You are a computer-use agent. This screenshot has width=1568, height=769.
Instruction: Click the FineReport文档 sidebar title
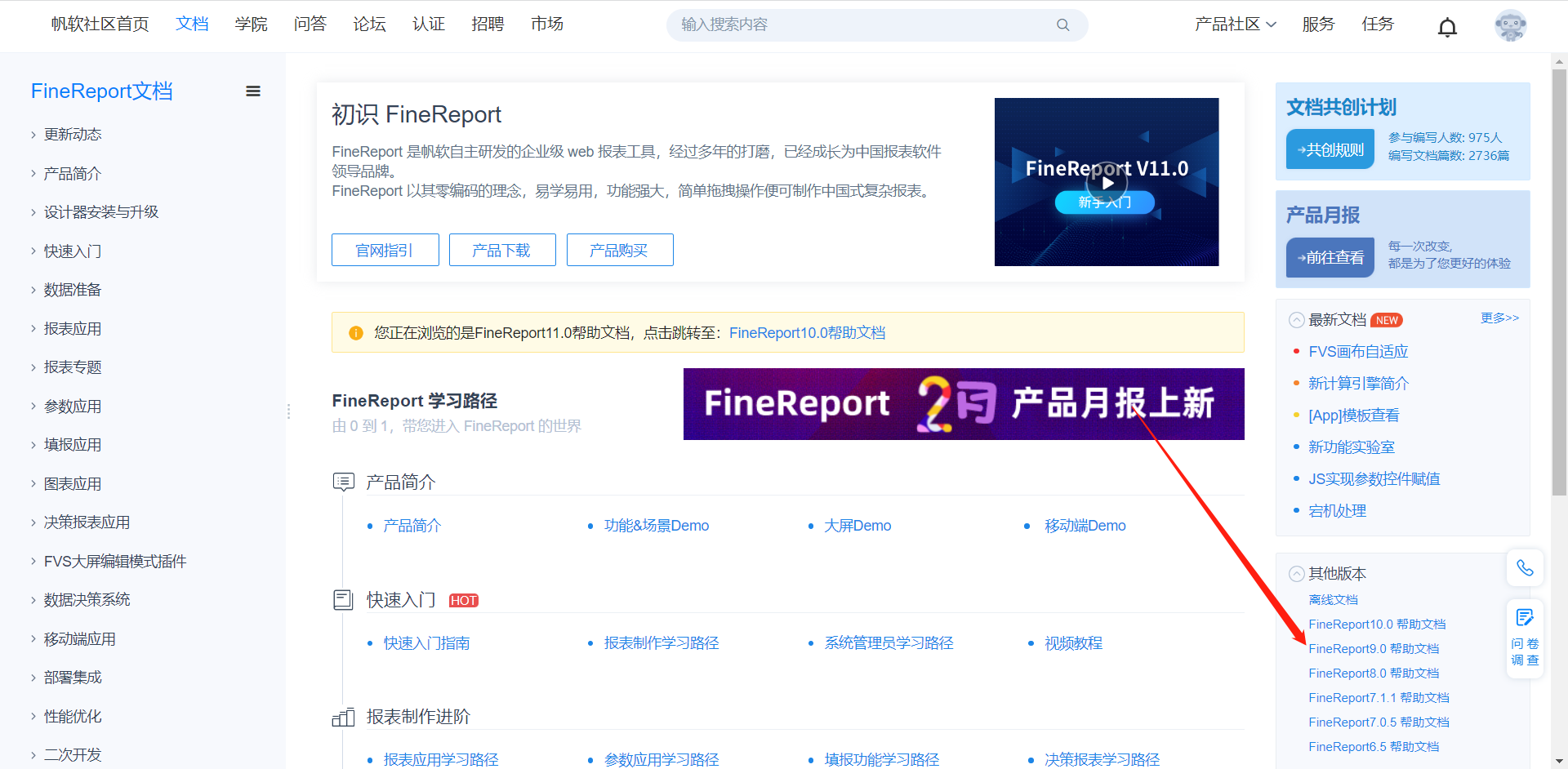click(102, 91)
